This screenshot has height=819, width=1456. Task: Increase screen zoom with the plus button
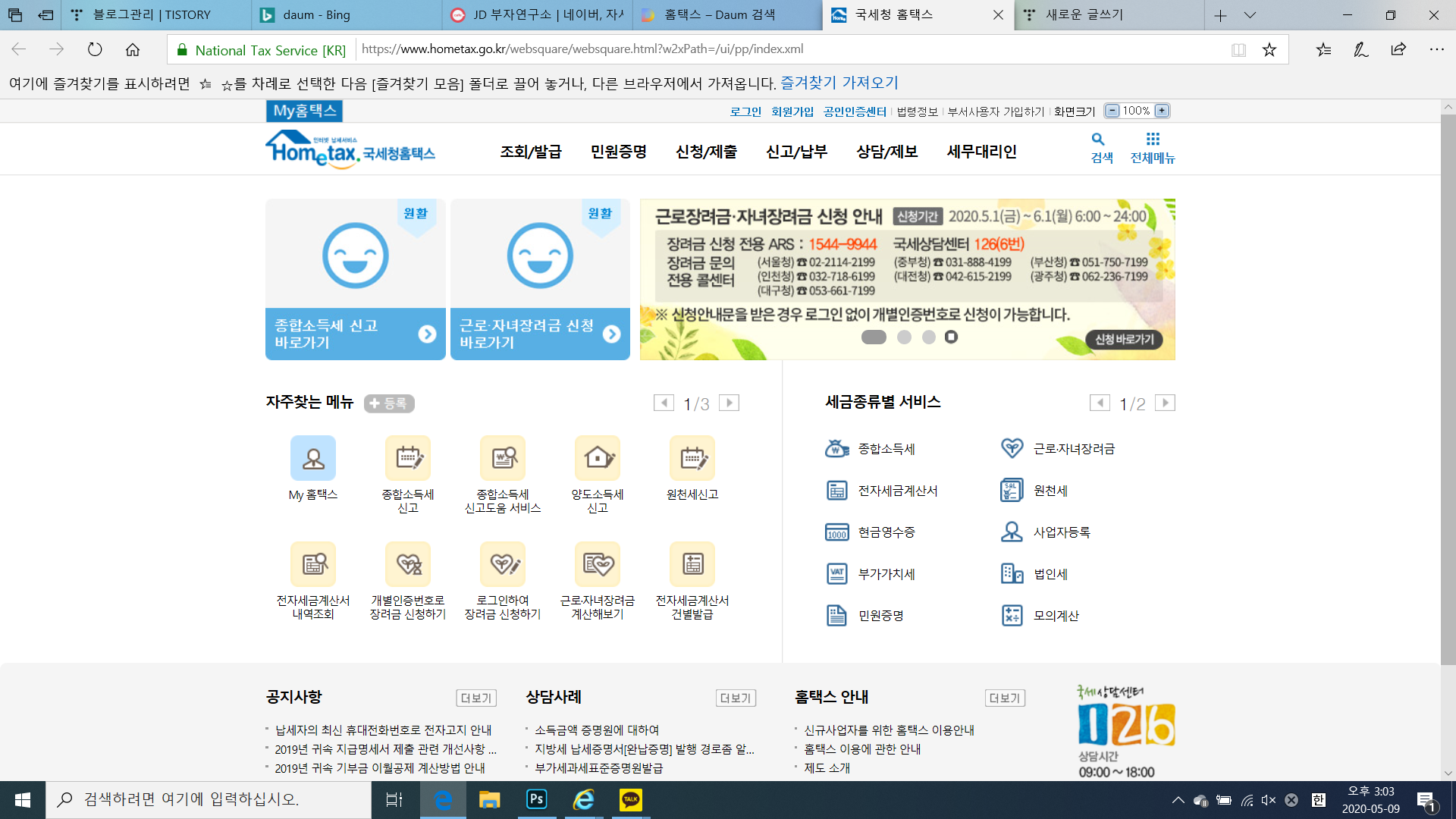click(1162, 111)
